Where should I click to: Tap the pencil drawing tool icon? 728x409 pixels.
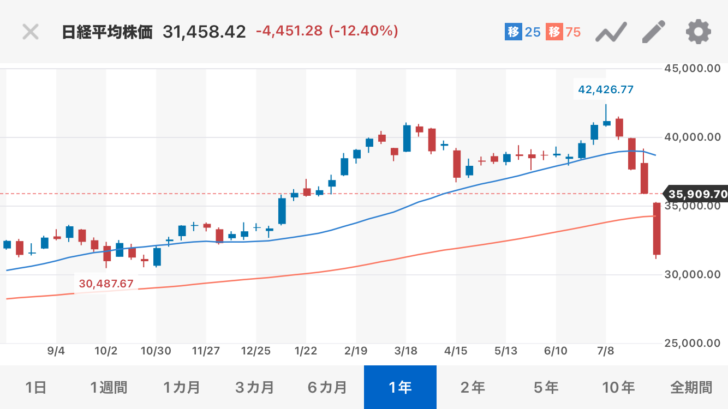click(654, 32)
